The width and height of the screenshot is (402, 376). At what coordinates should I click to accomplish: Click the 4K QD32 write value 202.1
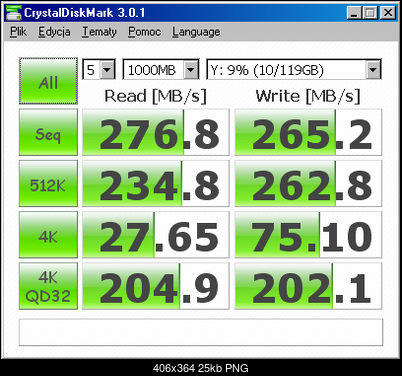click(308, 286)
